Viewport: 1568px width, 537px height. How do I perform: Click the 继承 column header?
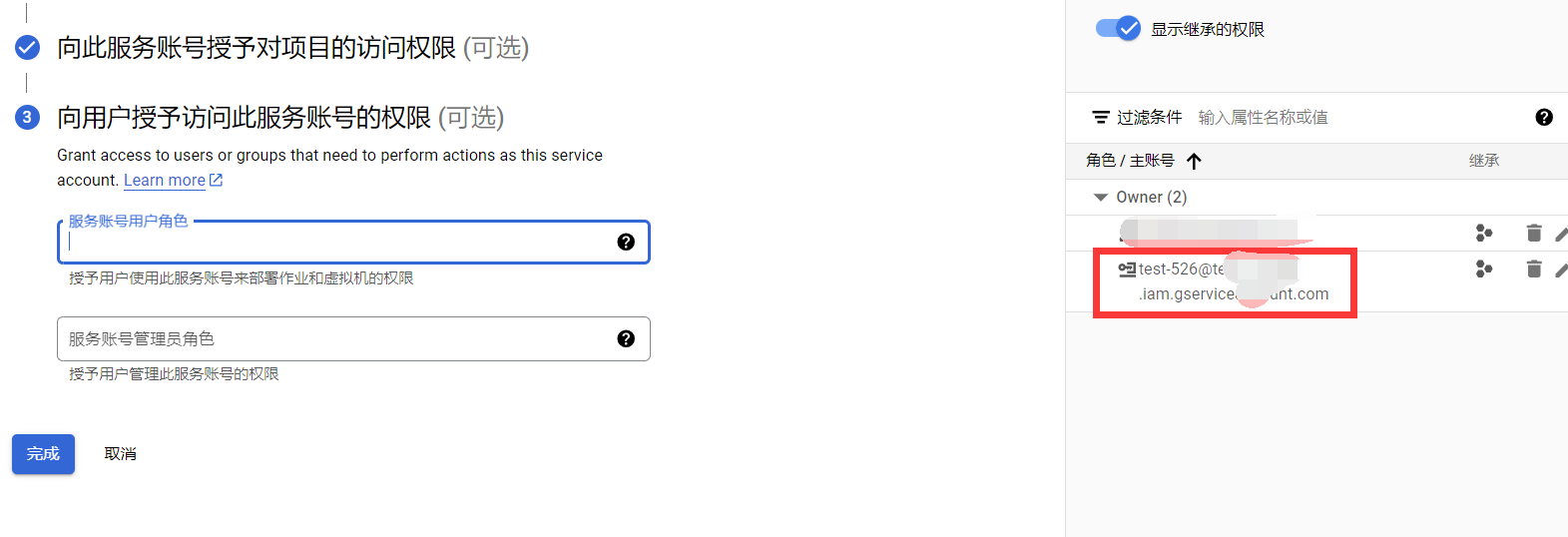[x=1484, y=161]
